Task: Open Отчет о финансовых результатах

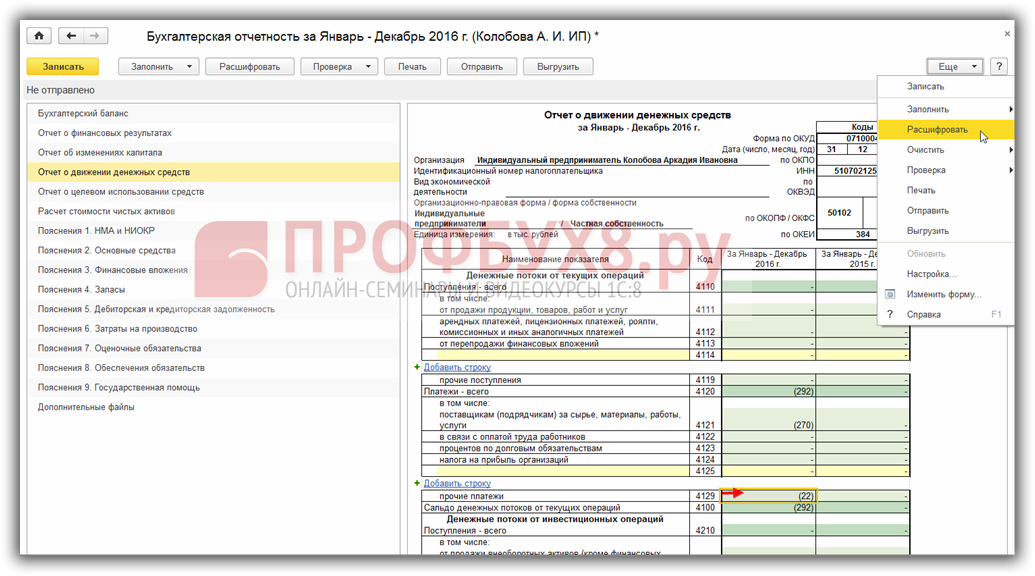Action: [x=213, y=133]
